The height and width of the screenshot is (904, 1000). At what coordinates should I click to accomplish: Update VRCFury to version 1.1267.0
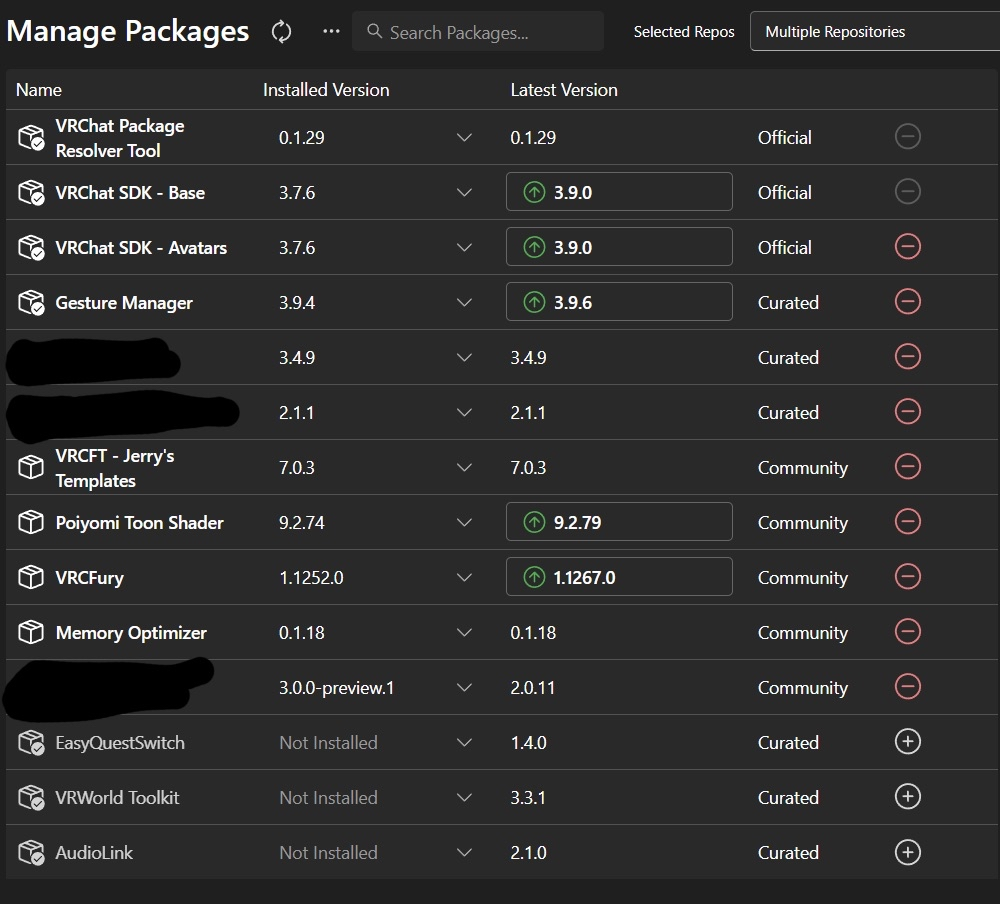(619, 577)
